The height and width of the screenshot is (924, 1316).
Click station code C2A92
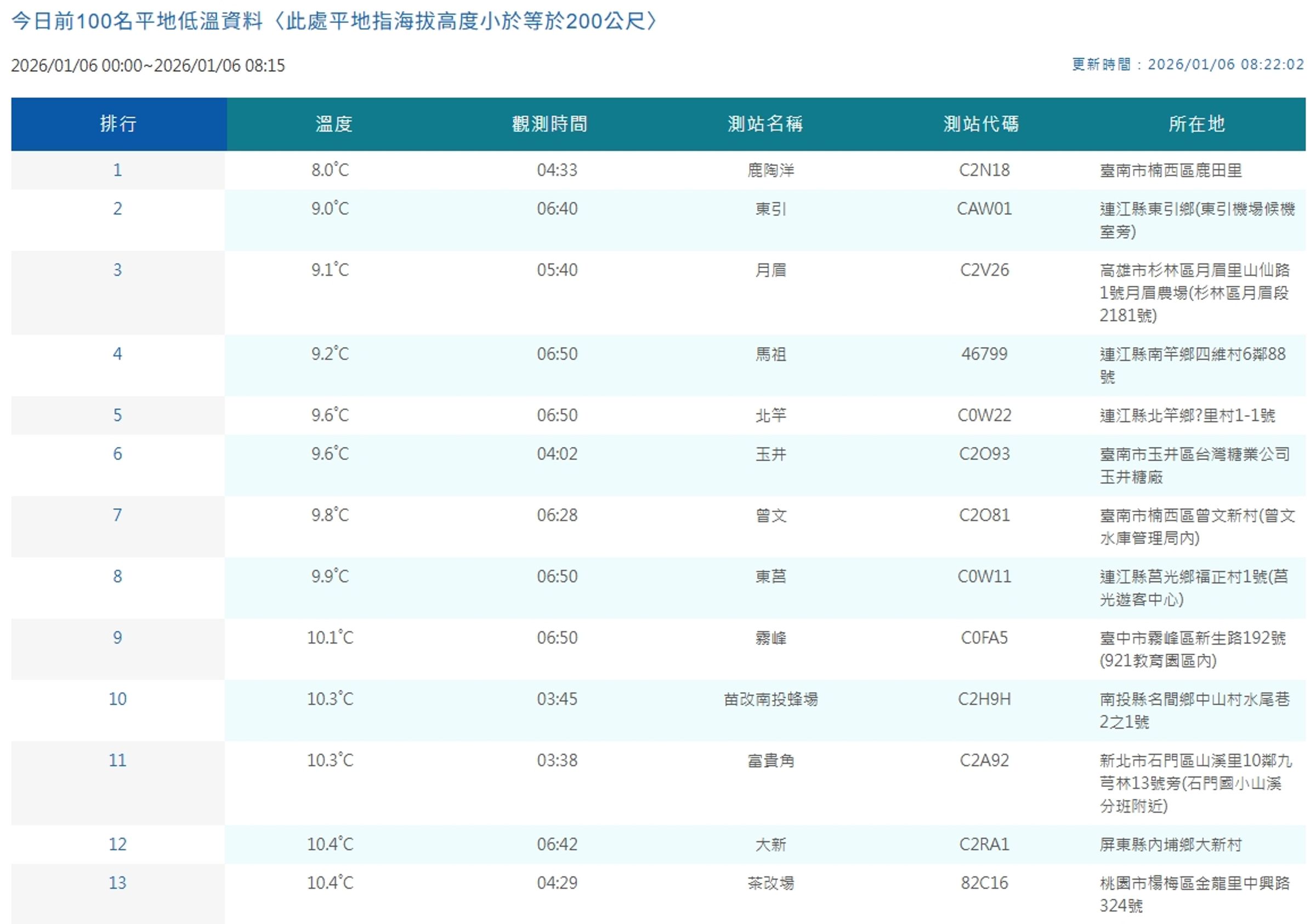click(x=984, y=761)
